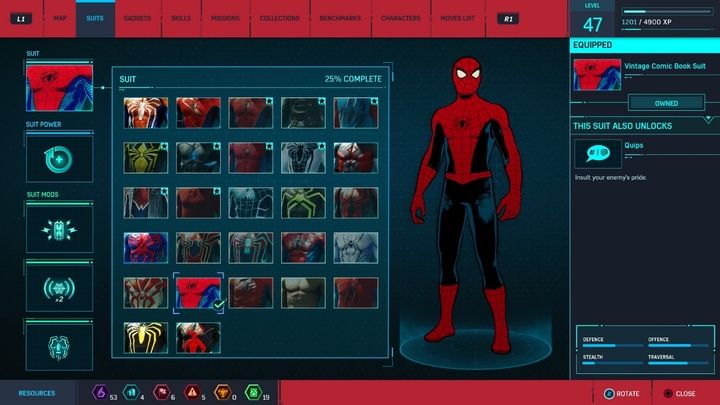Select the third suit in first row
The image size is (720, 405).
[251, 112]
